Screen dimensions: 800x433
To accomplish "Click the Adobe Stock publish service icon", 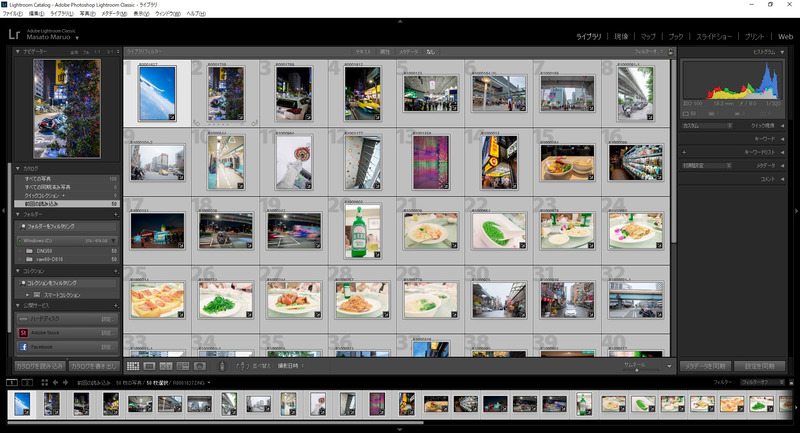I will point(23,333).
